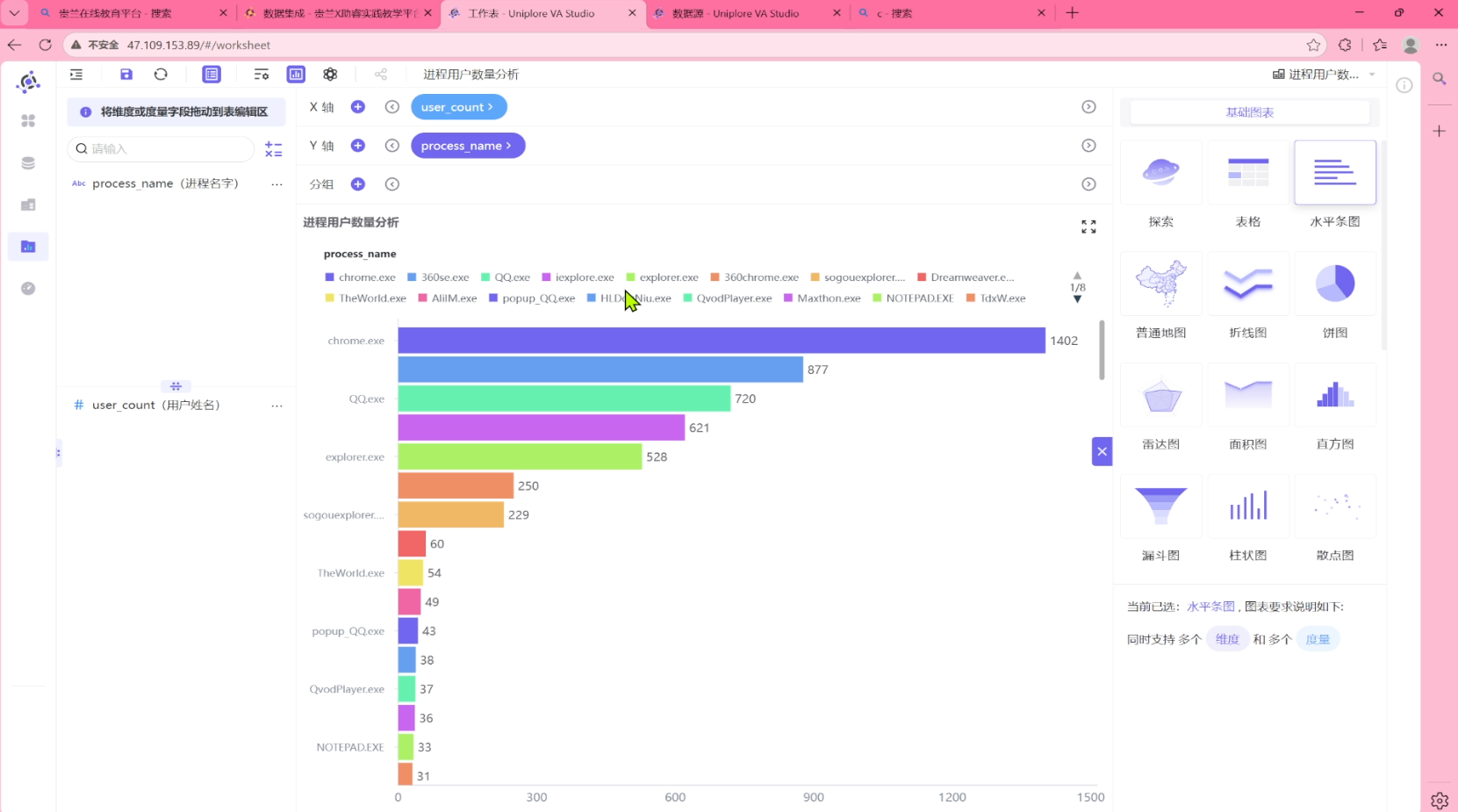Toggle chrome.exe legend entry
1458x812 pixels.
360,277
